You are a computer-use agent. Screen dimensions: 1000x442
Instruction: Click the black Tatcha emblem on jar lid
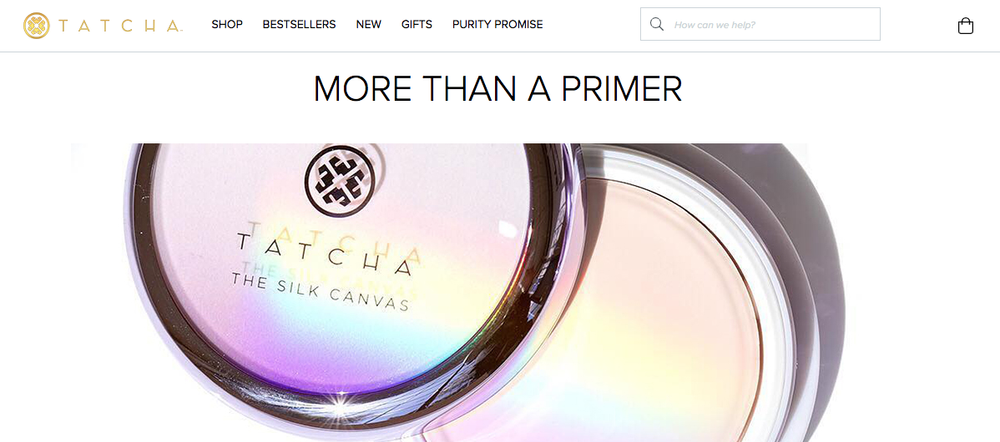coord(339,181)
